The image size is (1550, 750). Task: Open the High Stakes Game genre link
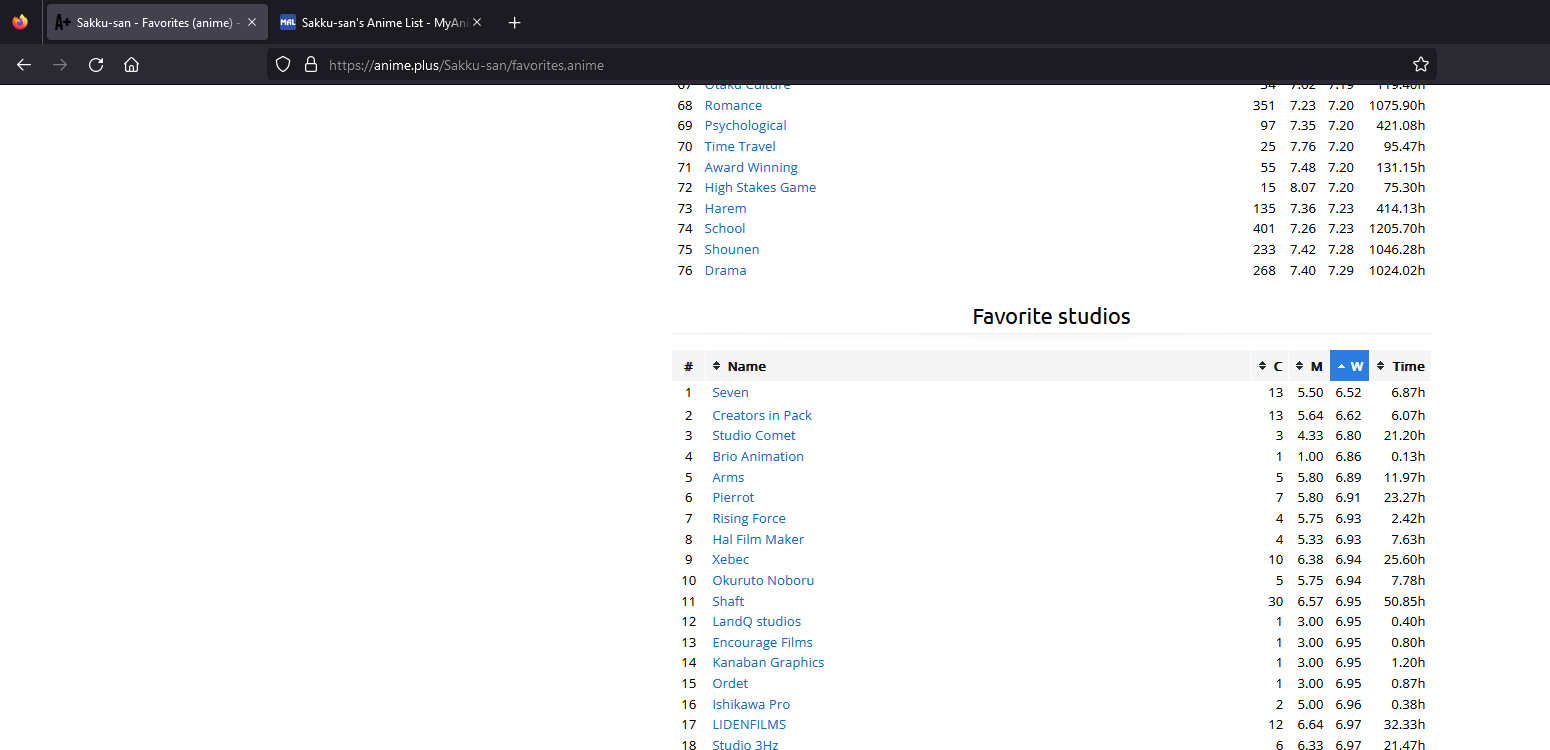tap(760, 188)
